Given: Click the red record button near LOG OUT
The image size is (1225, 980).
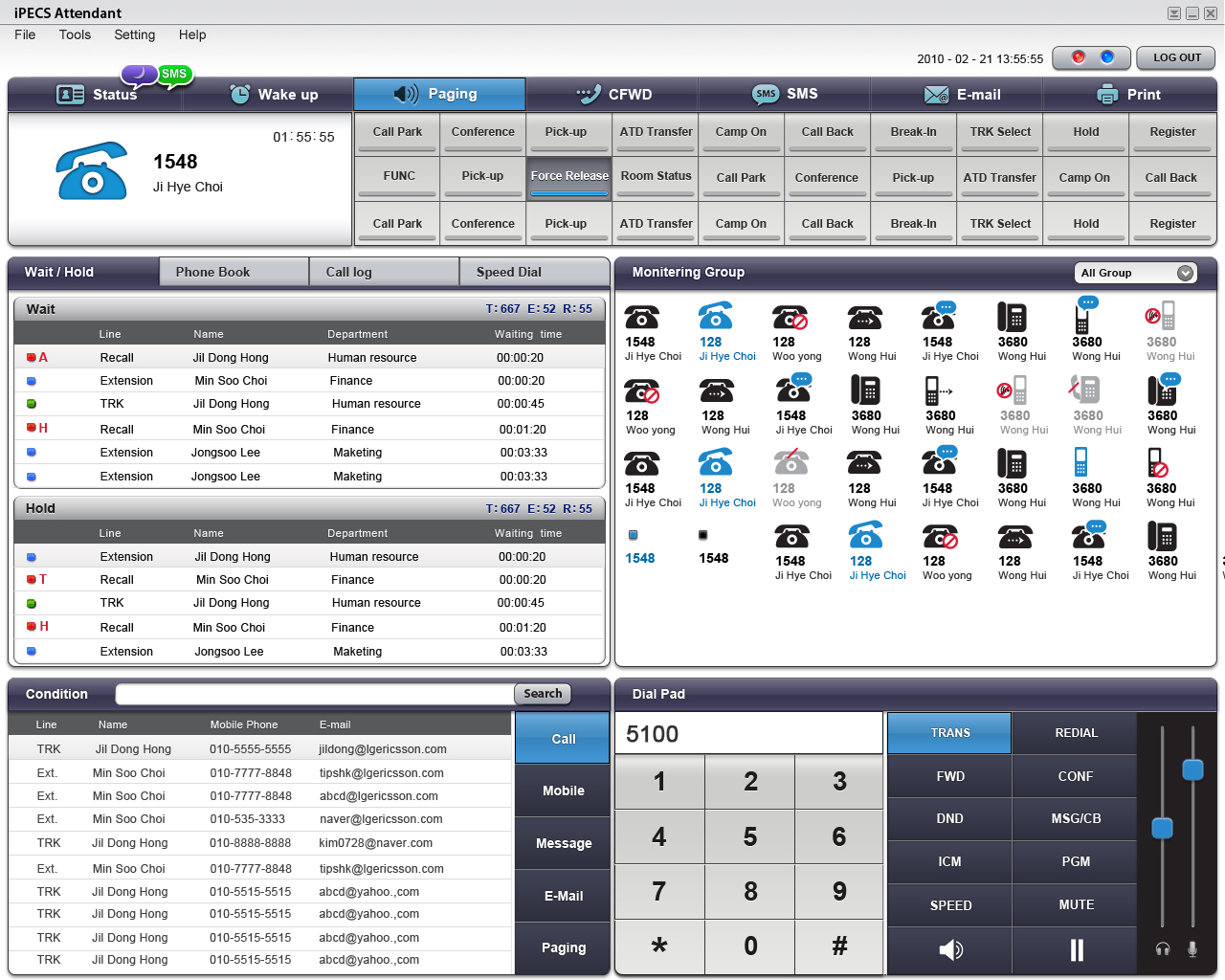Looking at the screenshot, I should (1079, 57).
